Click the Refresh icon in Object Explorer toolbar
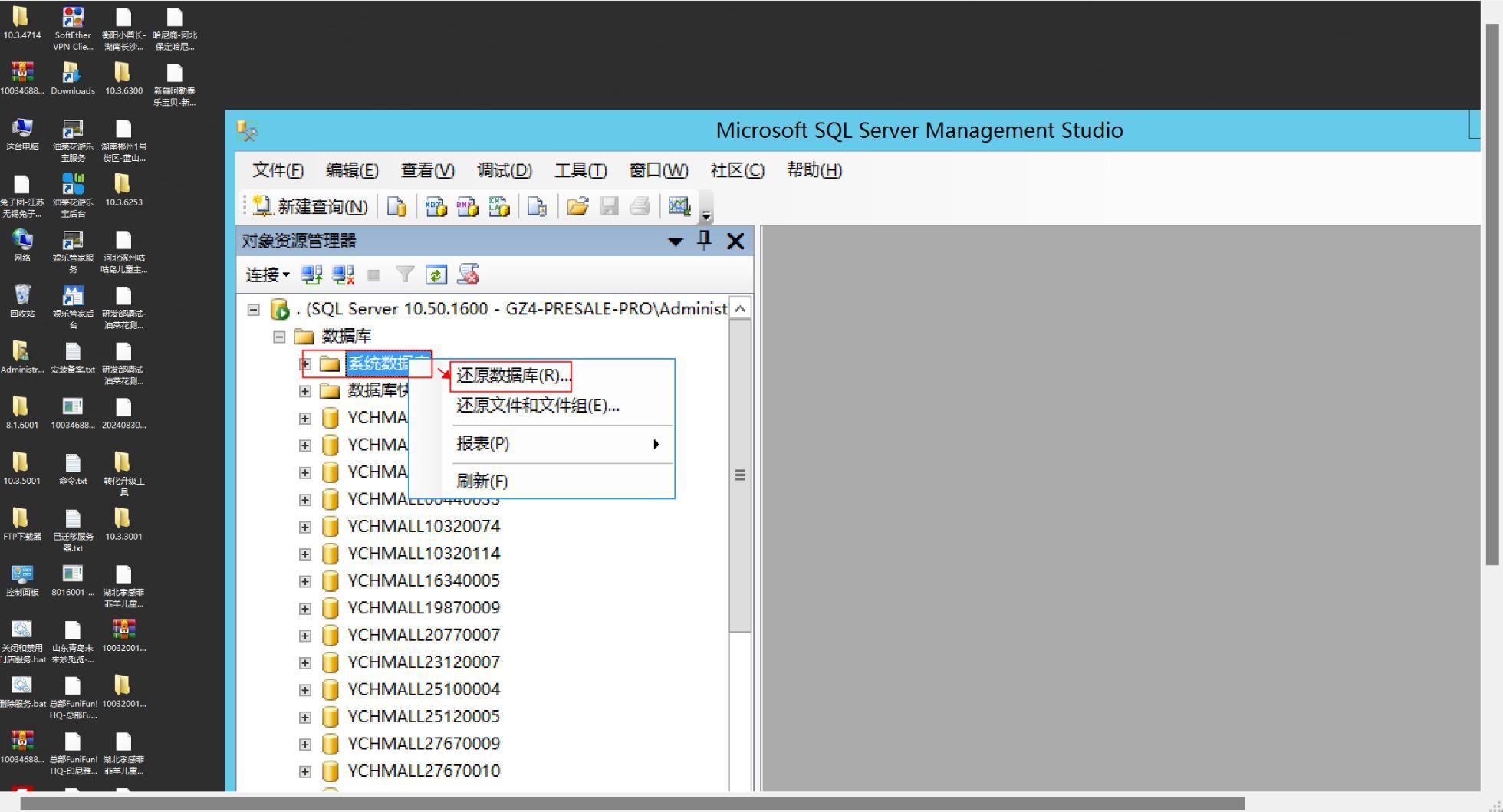The width and height of the screenshot is (1503, 812). (x=436, y=275)
